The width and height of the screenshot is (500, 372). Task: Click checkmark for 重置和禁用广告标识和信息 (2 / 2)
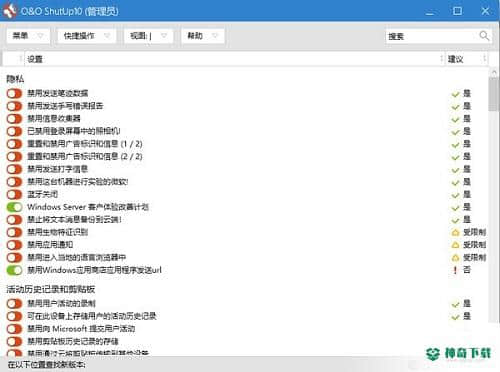click(x=455, y=157)
